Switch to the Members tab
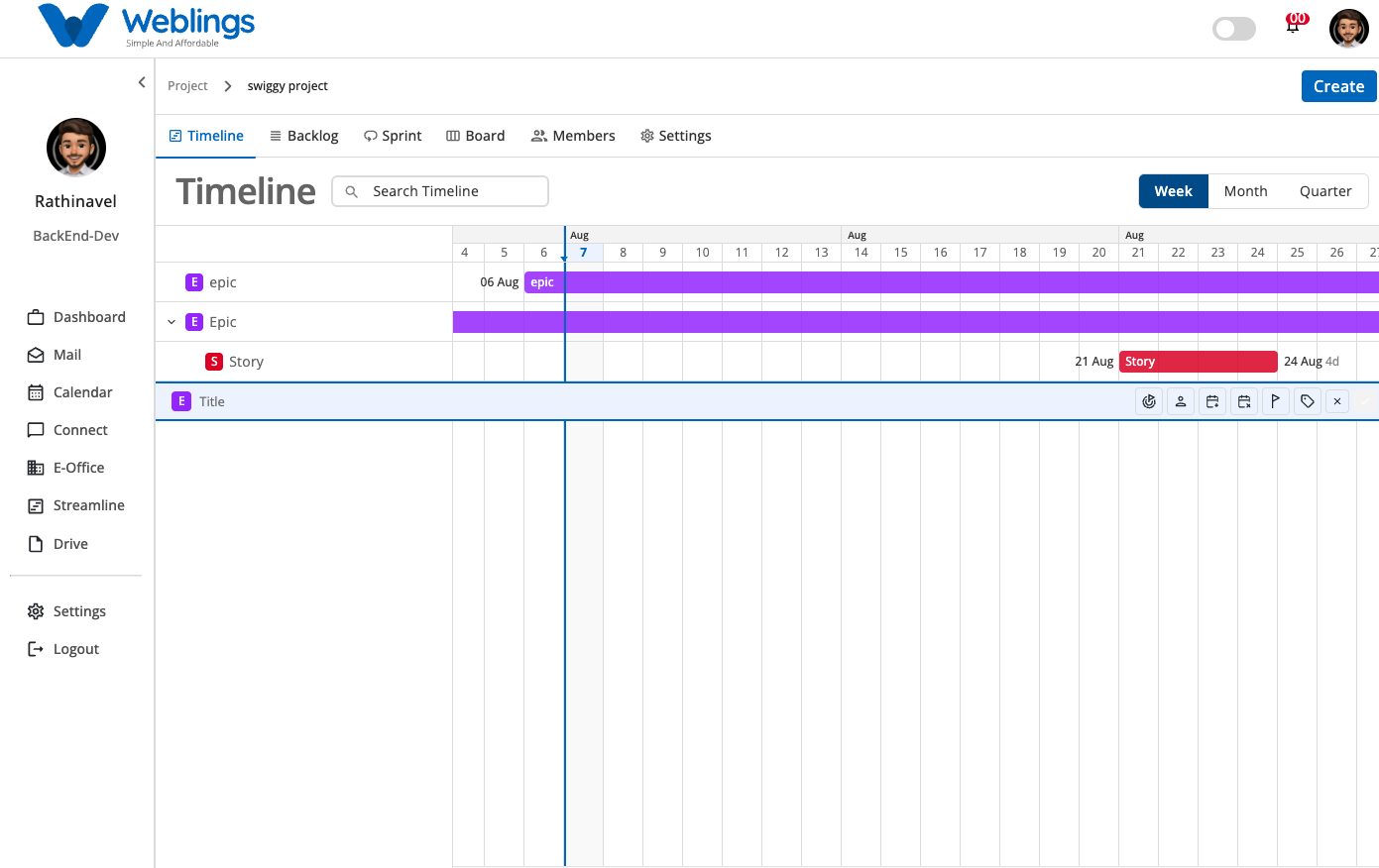This screenshot has width=1379, height=868. pyautogui.click(x=573, y=136)
